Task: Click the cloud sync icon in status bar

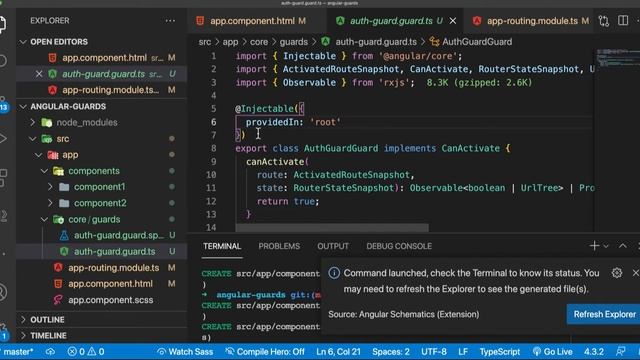Action: pos(50,351)
